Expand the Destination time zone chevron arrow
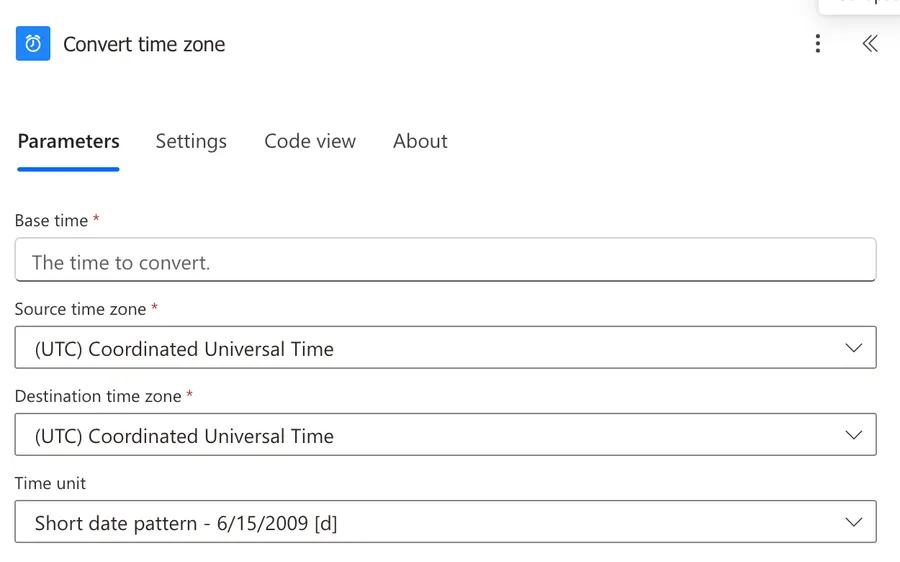This screenshot has height=562, width=900. [853, 435]
